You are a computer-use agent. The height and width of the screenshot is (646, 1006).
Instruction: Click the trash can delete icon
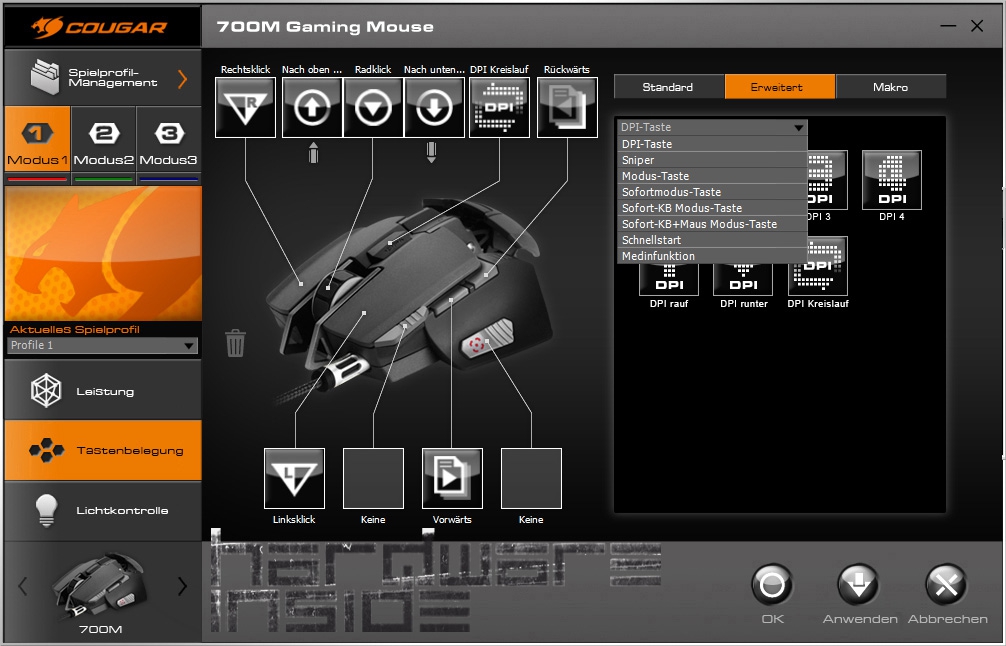[x=235, y=343]
